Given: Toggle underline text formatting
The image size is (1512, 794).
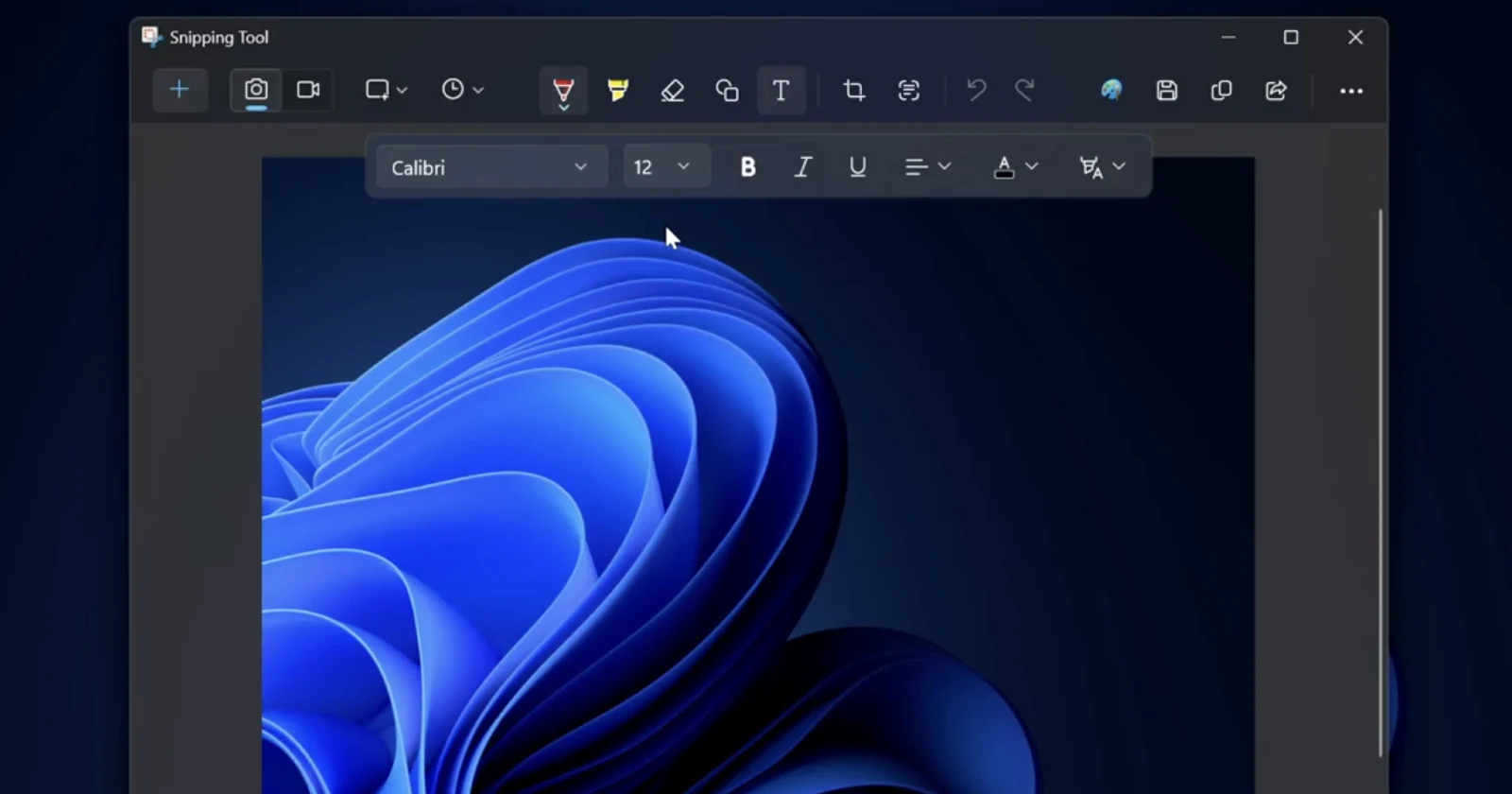Looking at the screenshot, I should tap(857, 167).
